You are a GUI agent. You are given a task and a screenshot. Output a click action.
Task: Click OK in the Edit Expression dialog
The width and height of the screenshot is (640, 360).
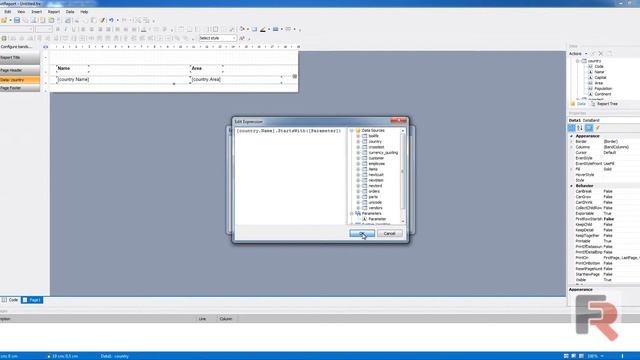(x=362, y=233)
